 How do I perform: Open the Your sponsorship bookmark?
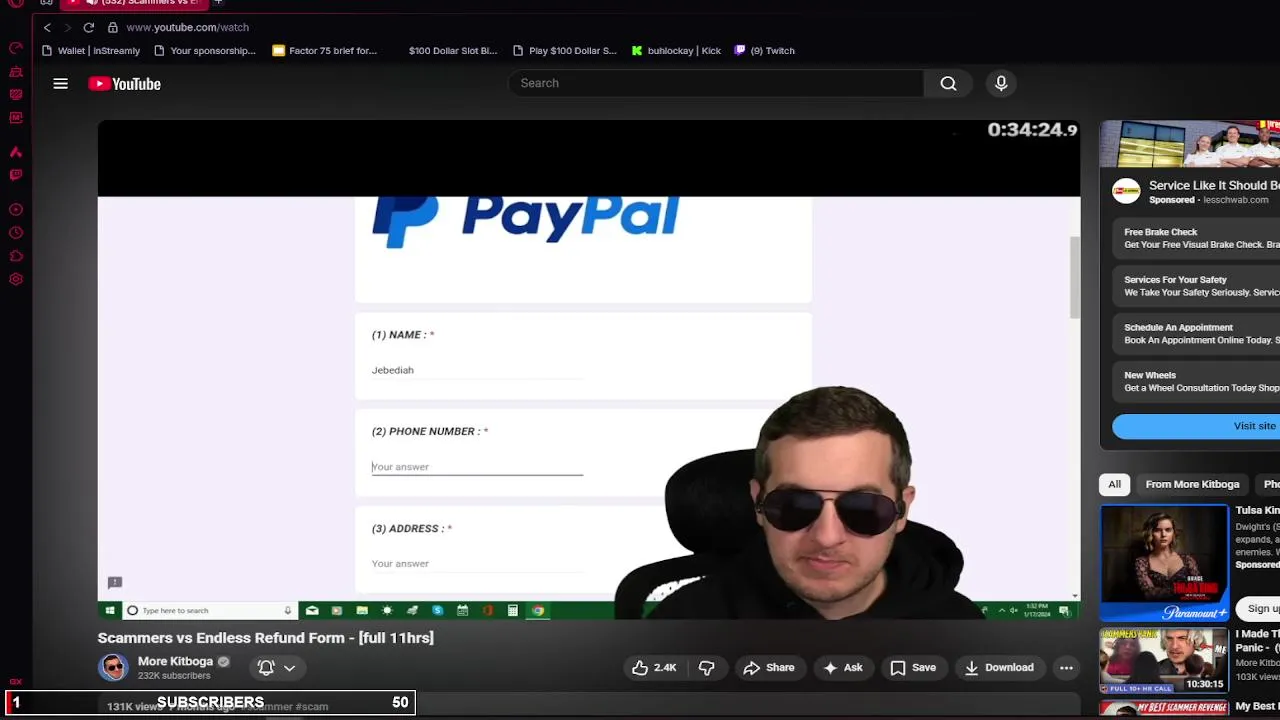tap(205, 51)
